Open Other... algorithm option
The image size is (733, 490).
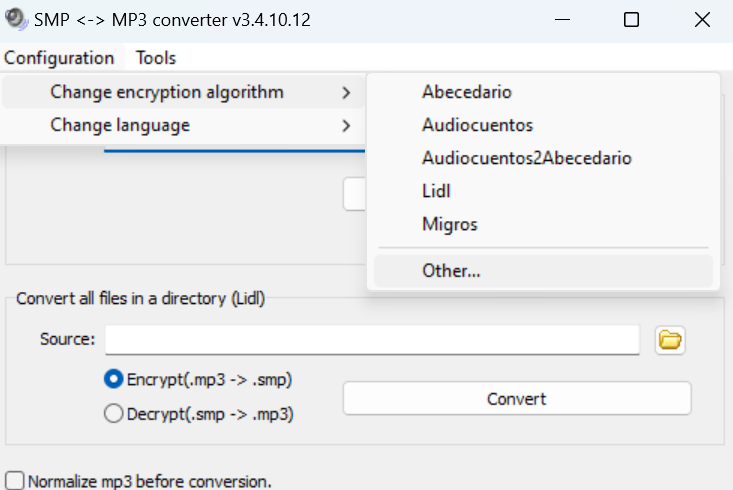tap(451, 270)
